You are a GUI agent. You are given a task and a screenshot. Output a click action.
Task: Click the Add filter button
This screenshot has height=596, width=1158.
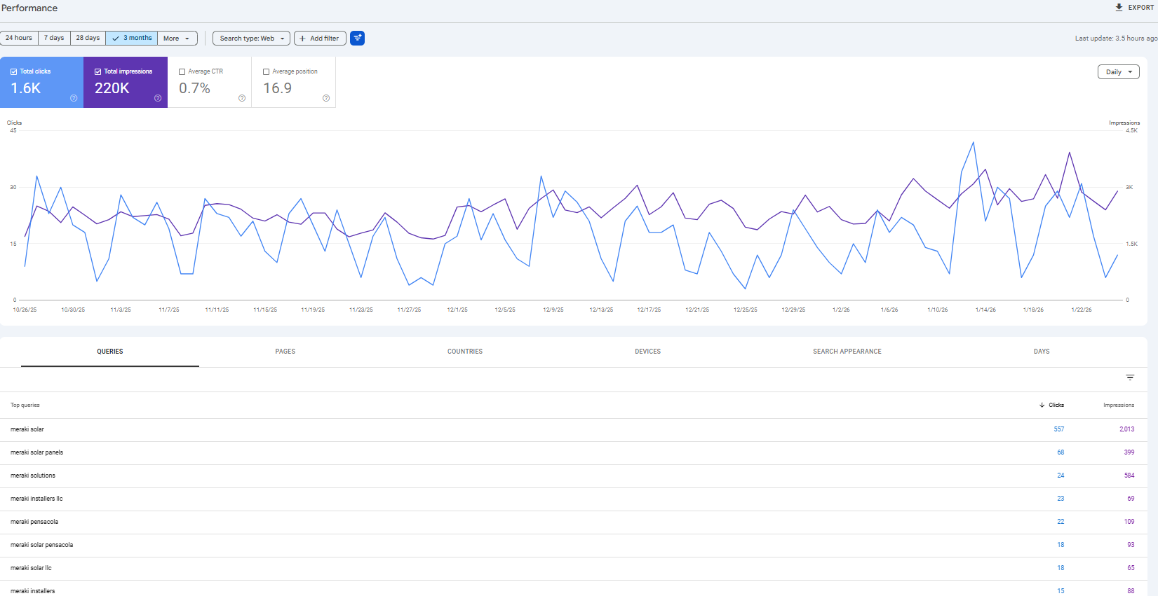pyautogui.click(x=320, y=38)
